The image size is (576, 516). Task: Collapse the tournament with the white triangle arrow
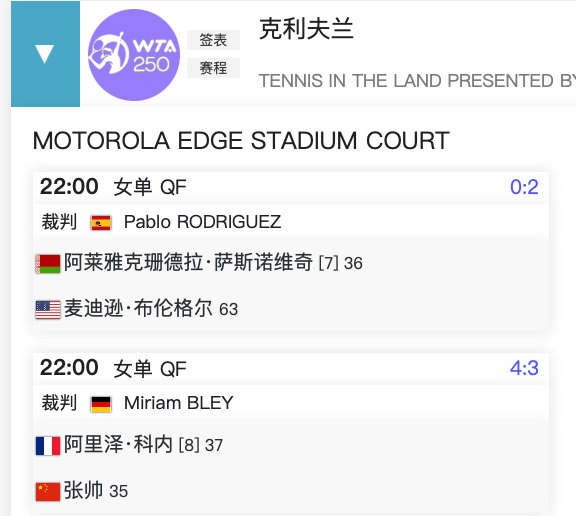45,54
